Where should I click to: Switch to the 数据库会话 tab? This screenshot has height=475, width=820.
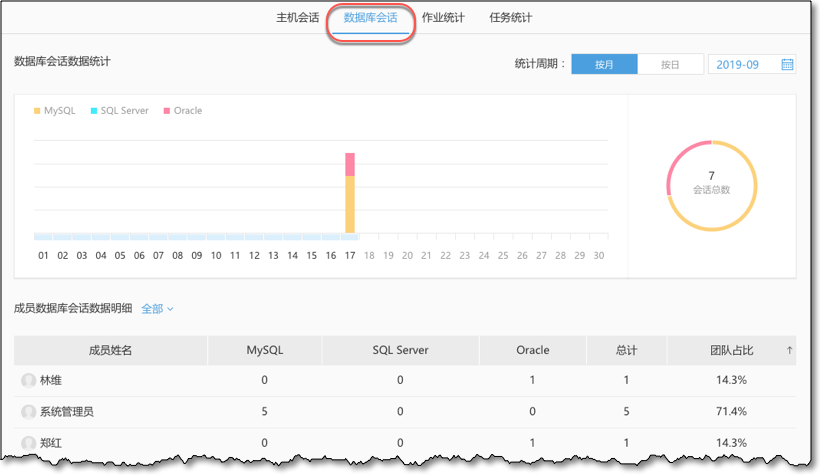pos(370,18)
